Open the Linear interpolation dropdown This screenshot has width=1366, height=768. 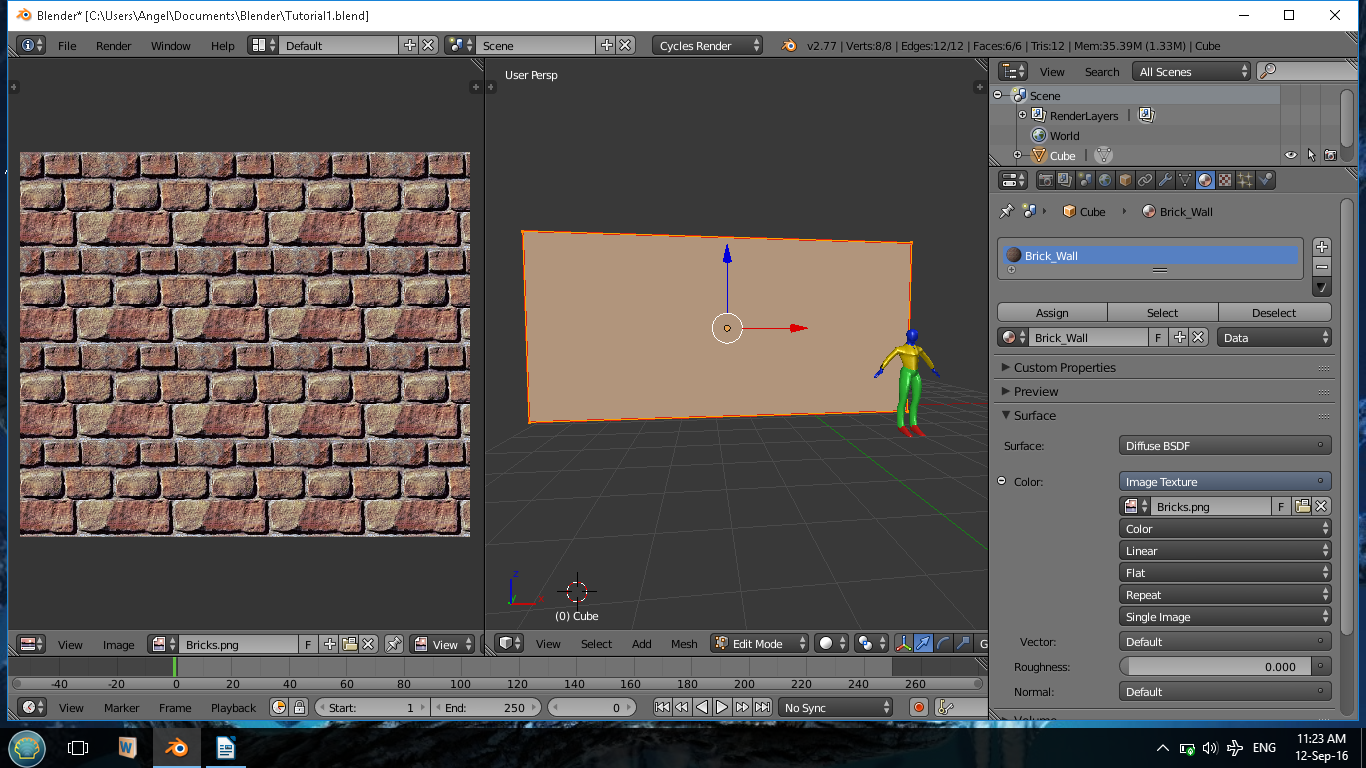tap(1225, 551)
